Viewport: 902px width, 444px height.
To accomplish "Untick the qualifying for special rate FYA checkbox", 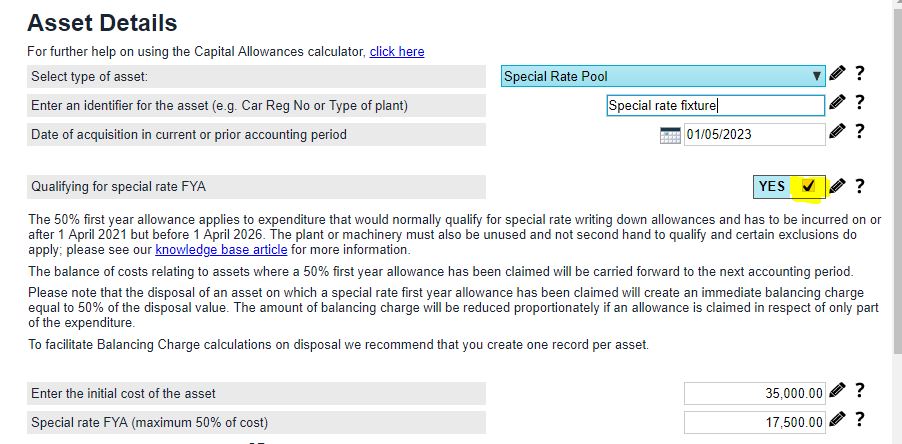I will click(x=808, y=186).
